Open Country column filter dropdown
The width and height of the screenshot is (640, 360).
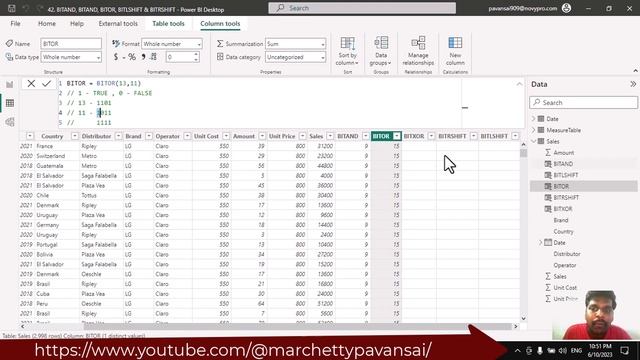[75, 136]
